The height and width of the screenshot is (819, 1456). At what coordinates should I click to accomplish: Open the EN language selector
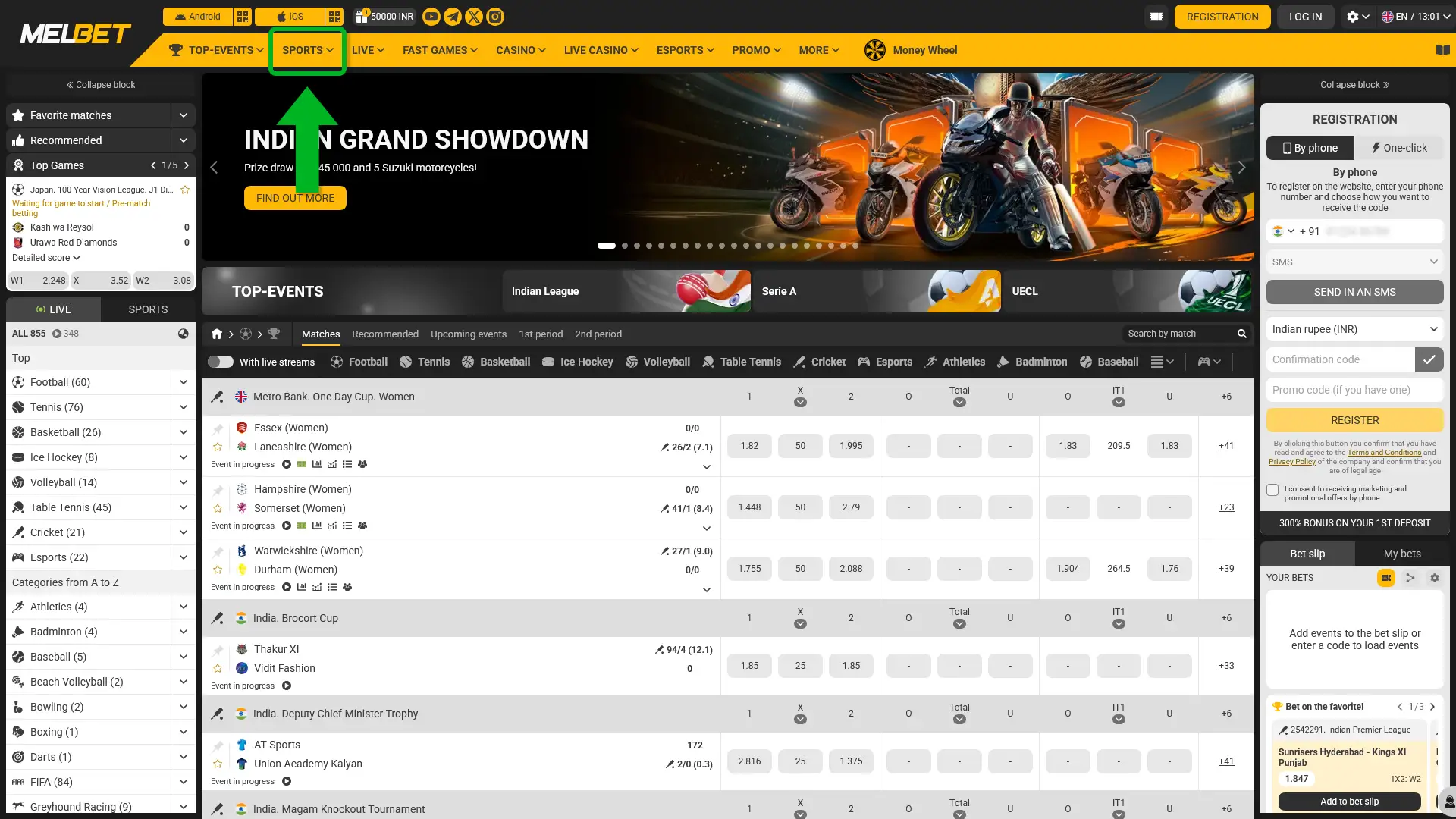pyautogui.click(x=1415, y=17)
